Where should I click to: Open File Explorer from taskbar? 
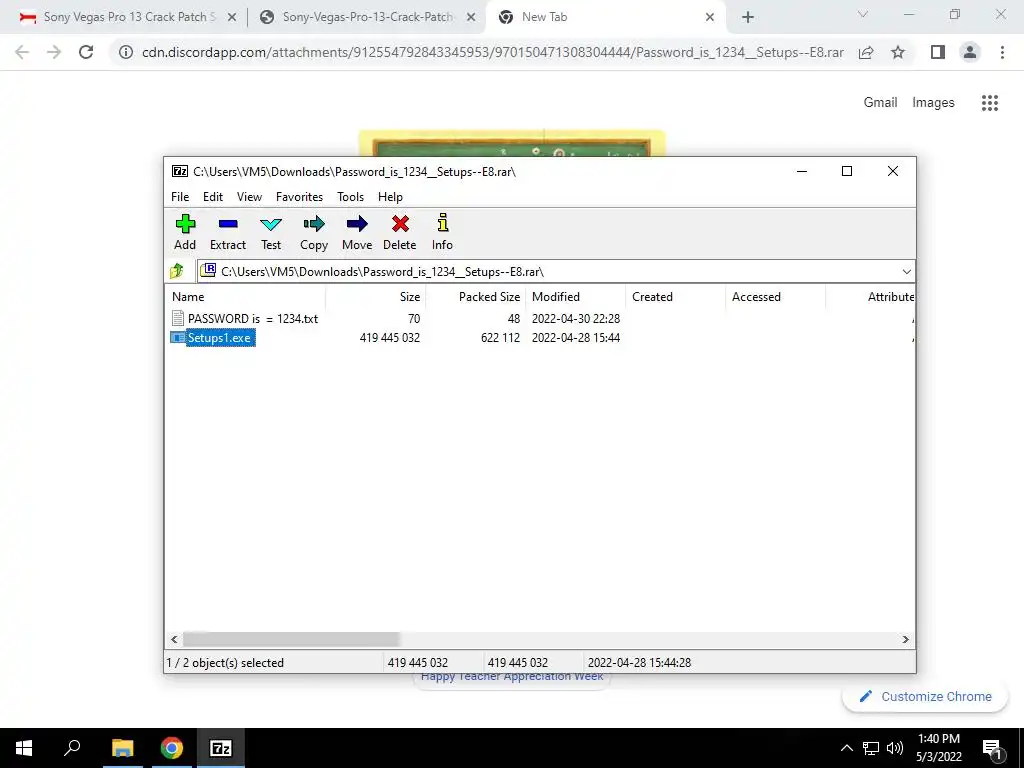click(x=122, y=748)
